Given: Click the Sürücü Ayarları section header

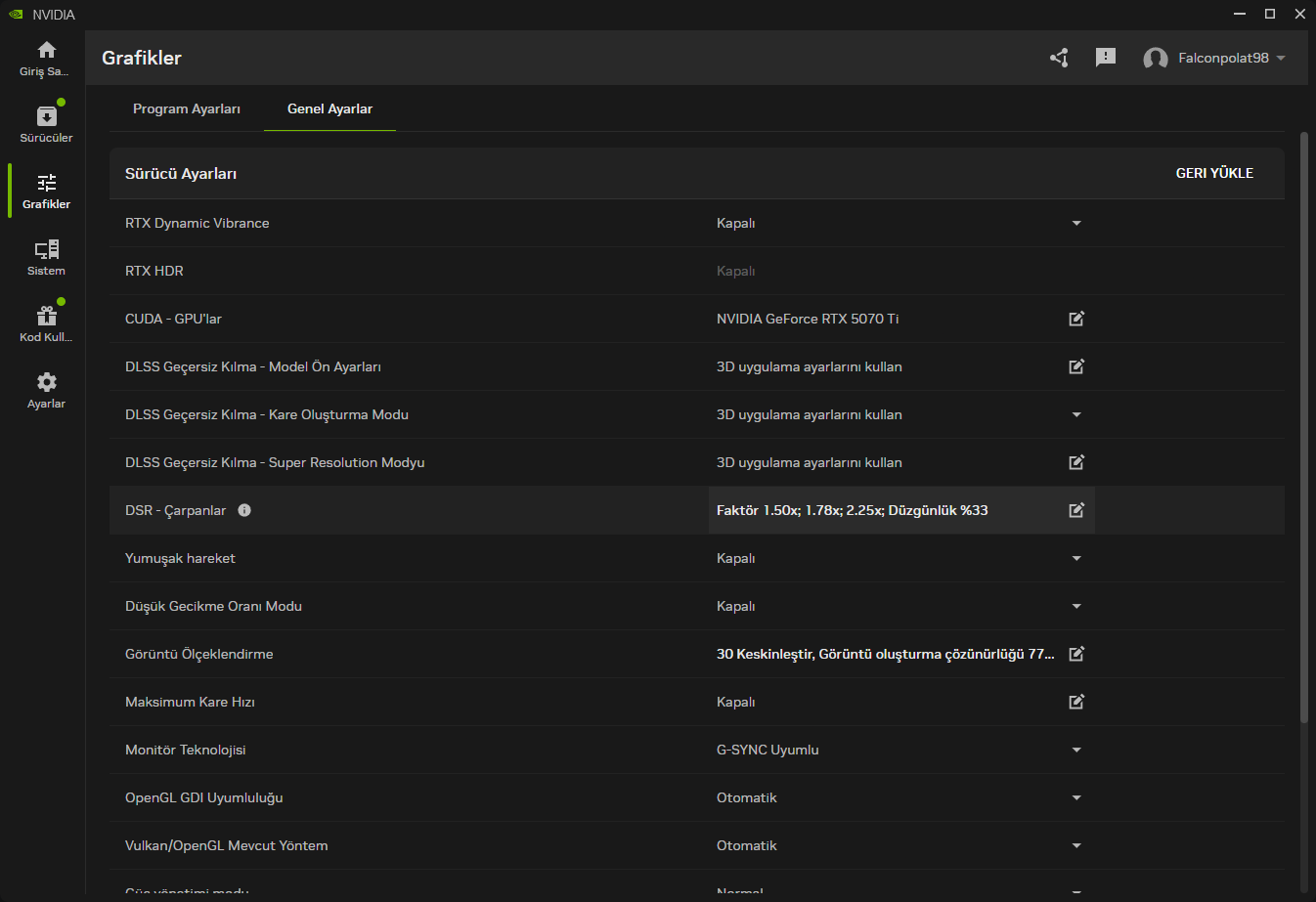Looking at the screenshot, I should point(181,174).
